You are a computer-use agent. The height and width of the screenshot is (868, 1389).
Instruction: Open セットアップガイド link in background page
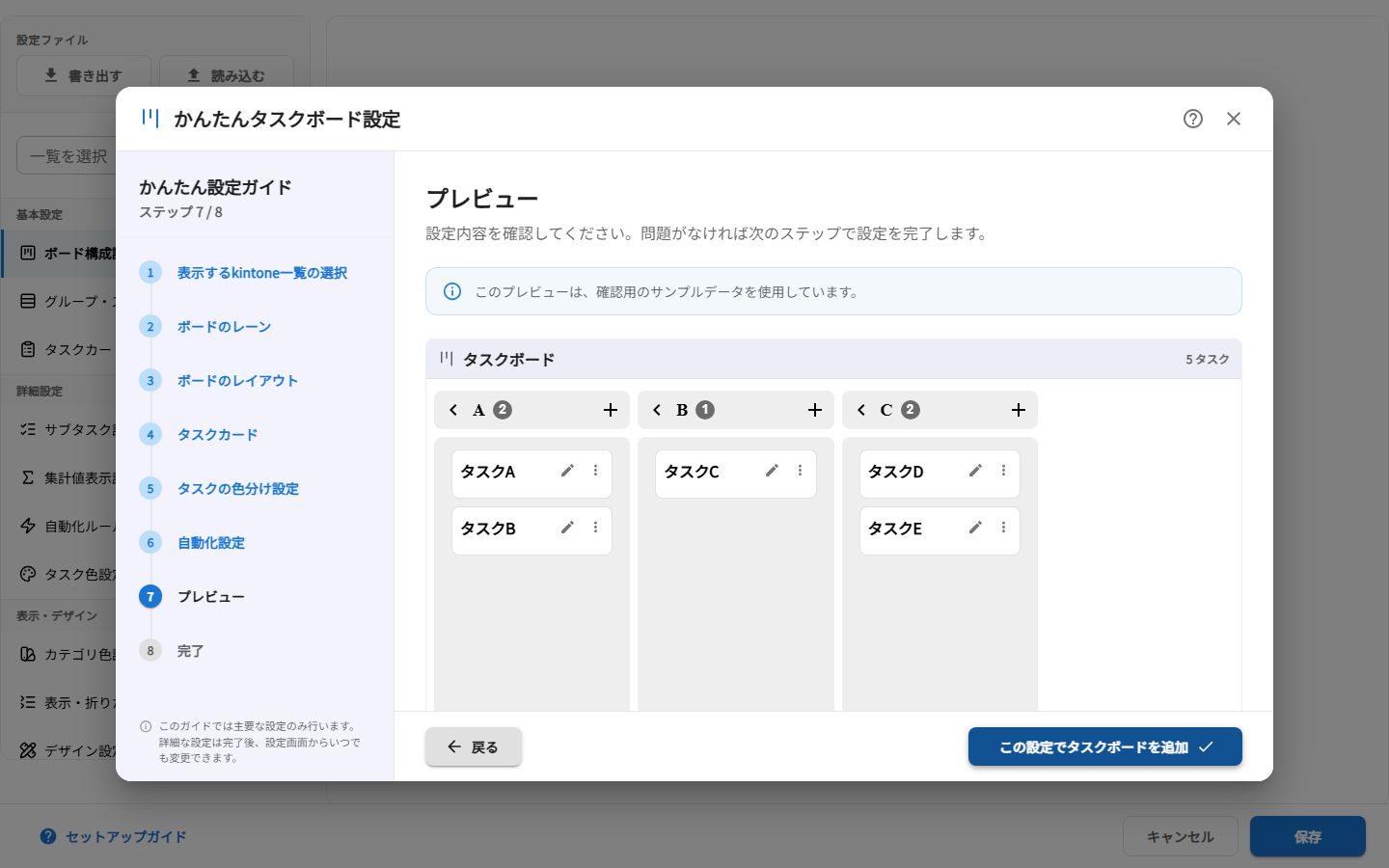(x=114, y=836)
